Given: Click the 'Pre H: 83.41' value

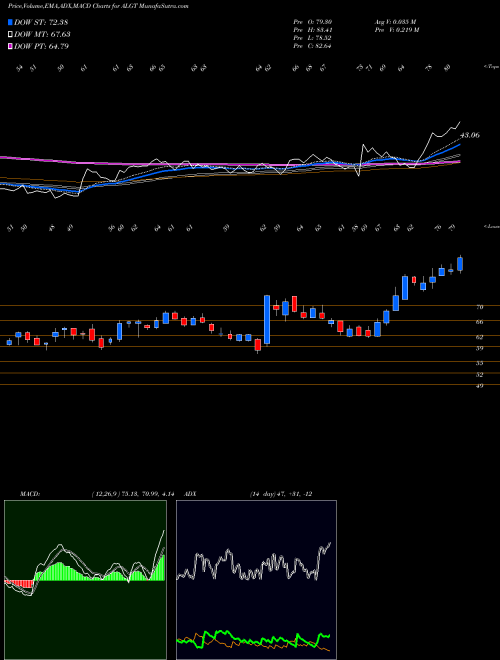Looking at the screenshot, I should (312, 30).
